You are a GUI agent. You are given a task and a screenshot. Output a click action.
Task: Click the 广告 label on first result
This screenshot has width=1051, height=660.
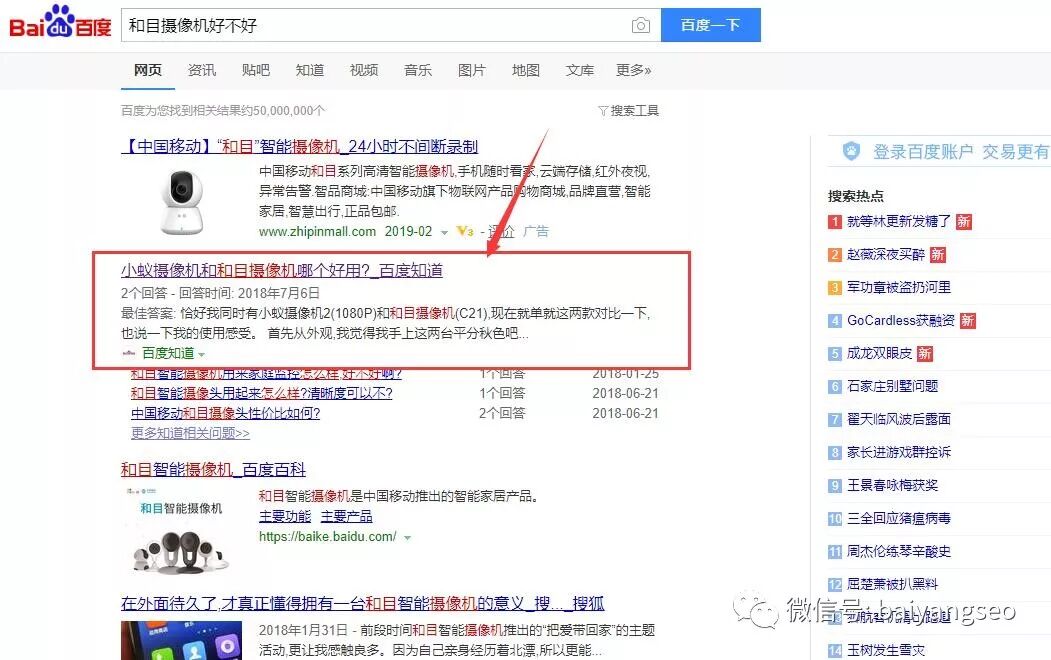tap(536, 231)
